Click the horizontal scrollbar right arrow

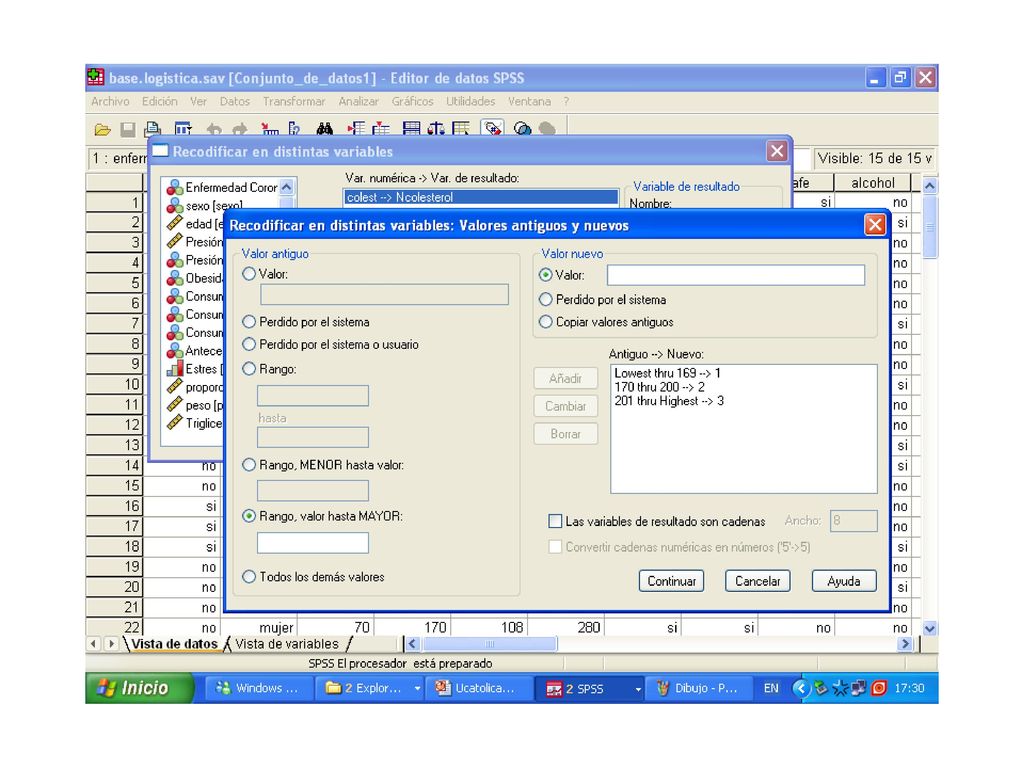[x=904, y=644]
